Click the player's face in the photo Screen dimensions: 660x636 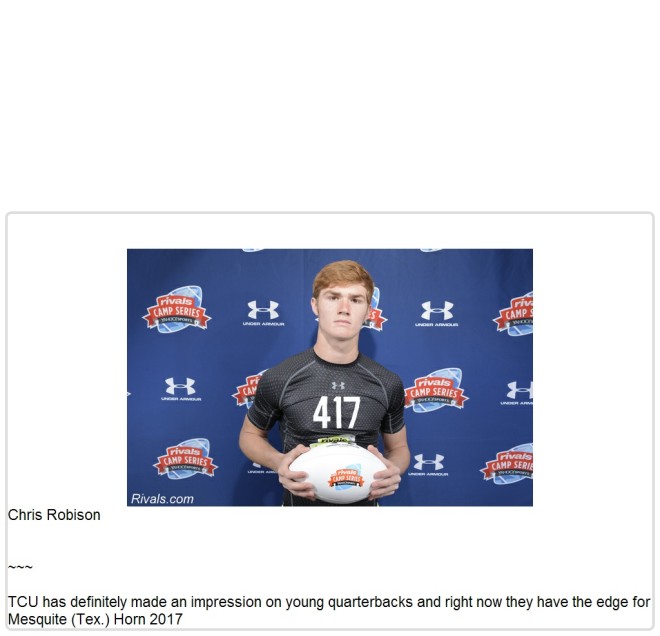point(342,309)
